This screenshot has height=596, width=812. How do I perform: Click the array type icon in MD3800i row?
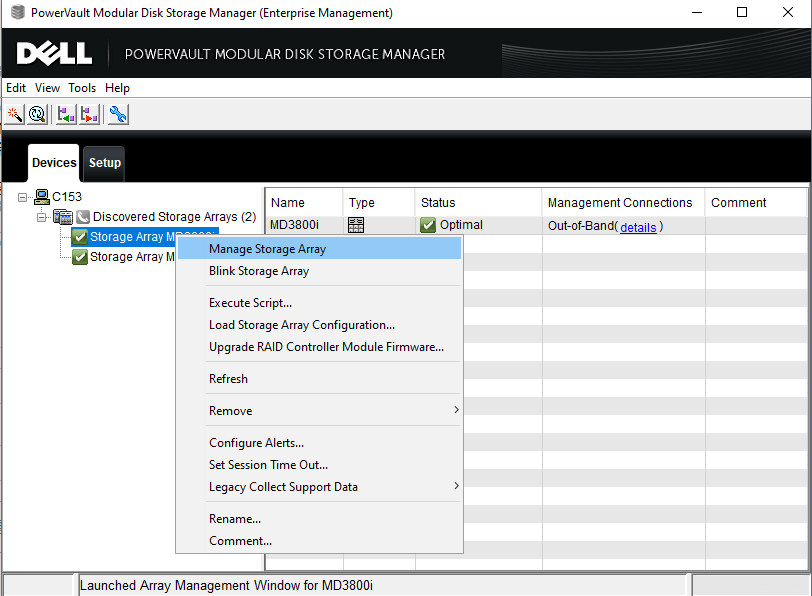pyautogui.click(x=356, y=225)
